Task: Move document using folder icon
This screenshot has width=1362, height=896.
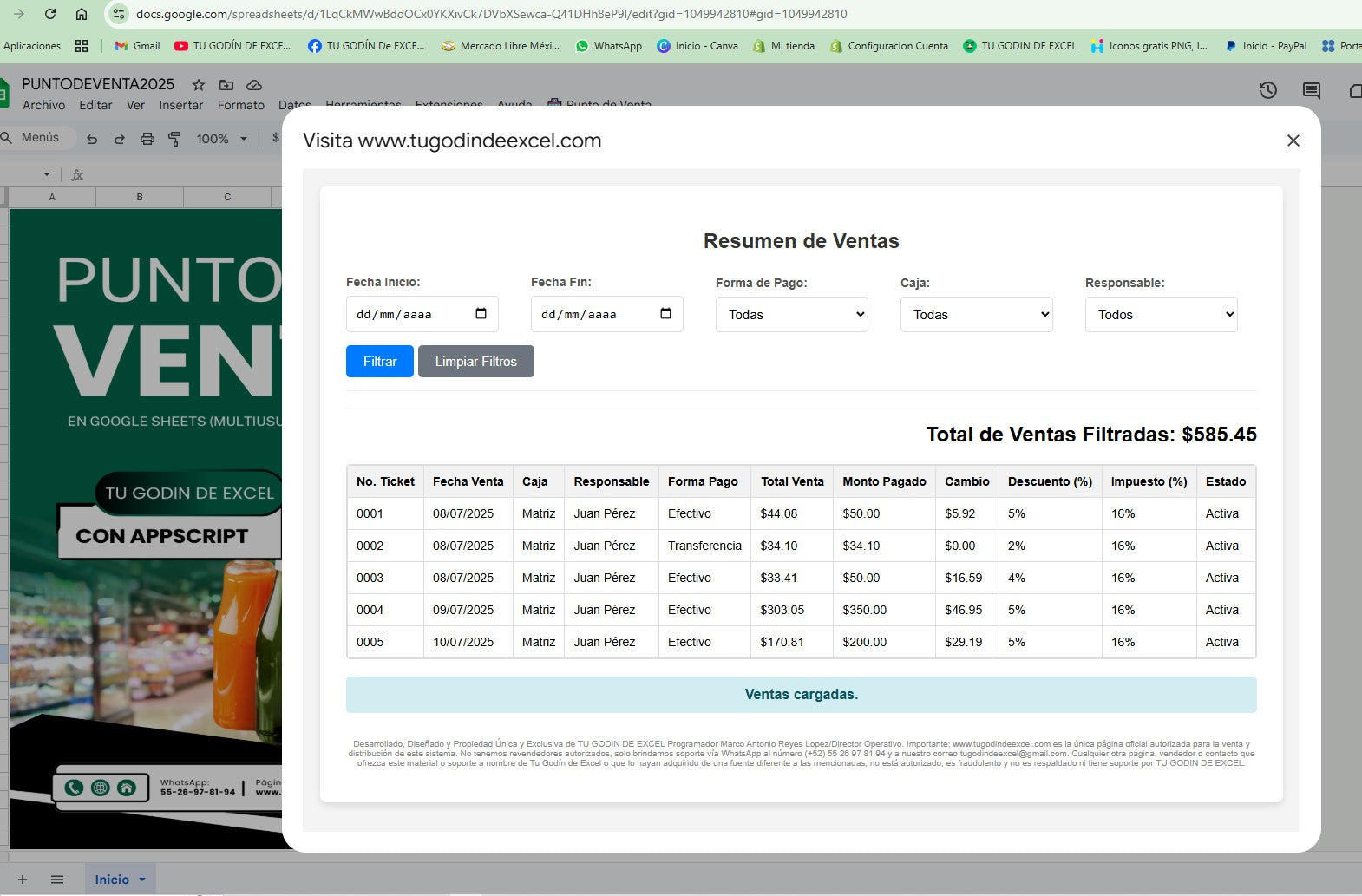Action: click(226, 85)
